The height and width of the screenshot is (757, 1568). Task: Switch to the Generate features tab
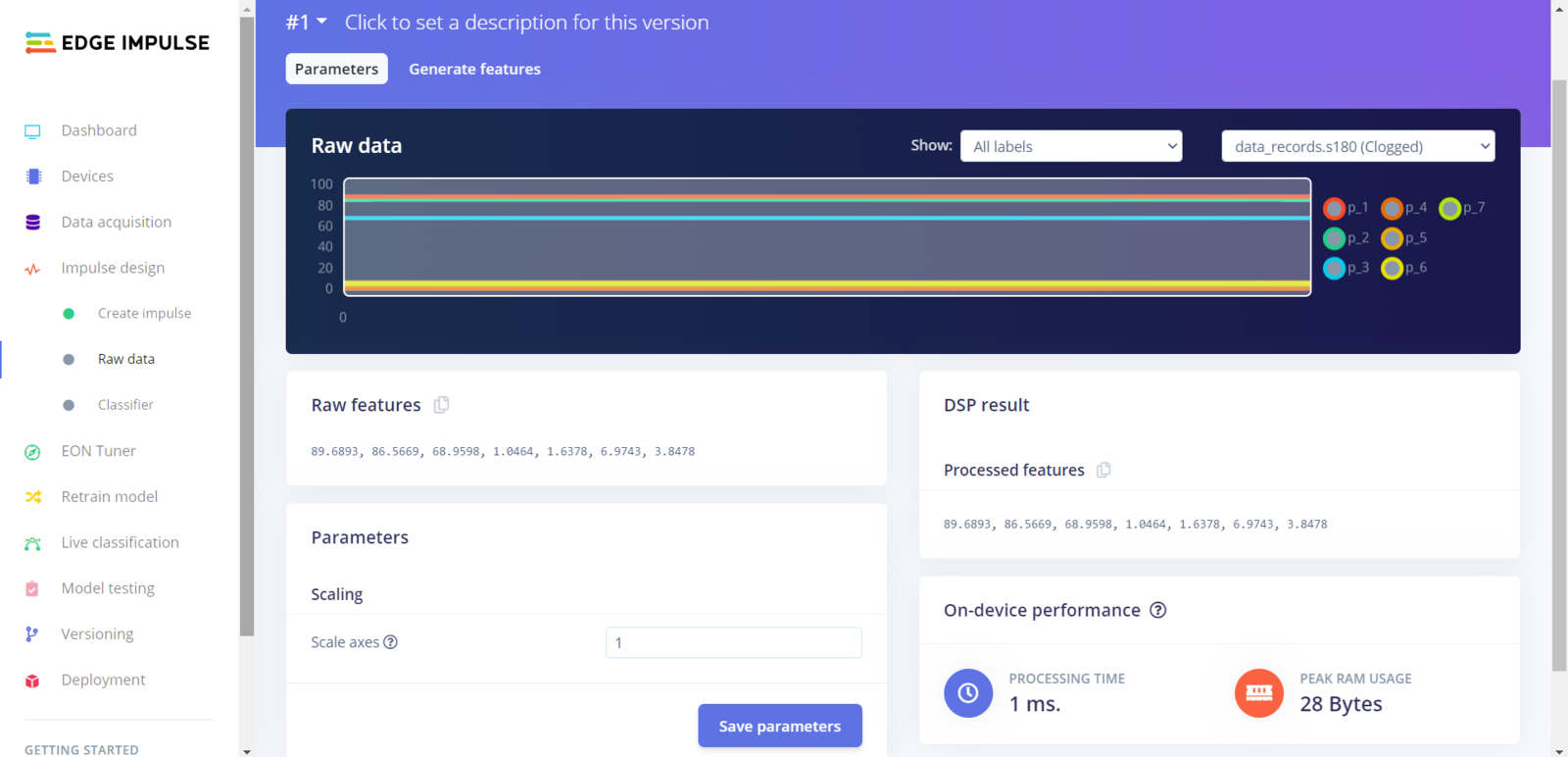pos(474,69)
